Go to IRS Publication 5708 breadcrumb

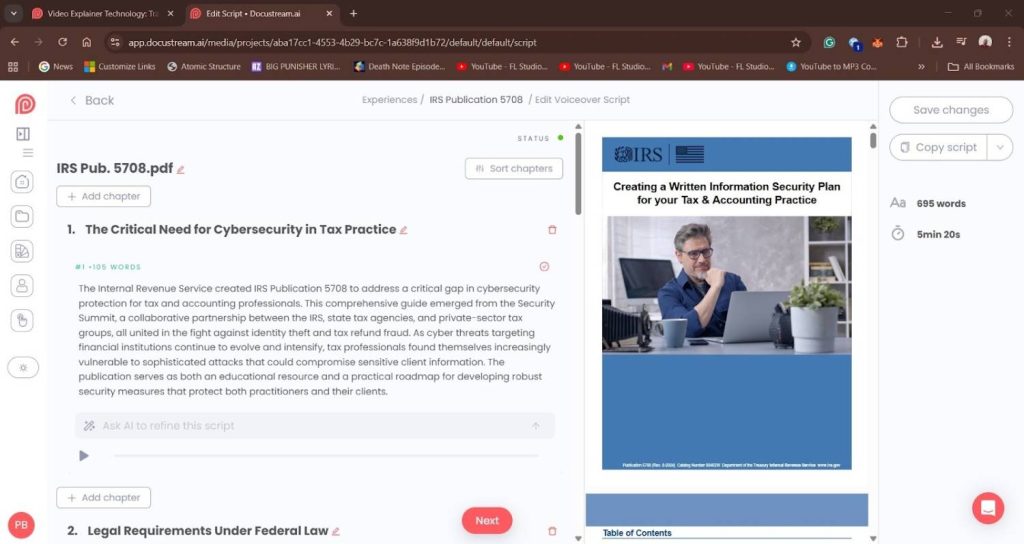[x=476, y=100]
